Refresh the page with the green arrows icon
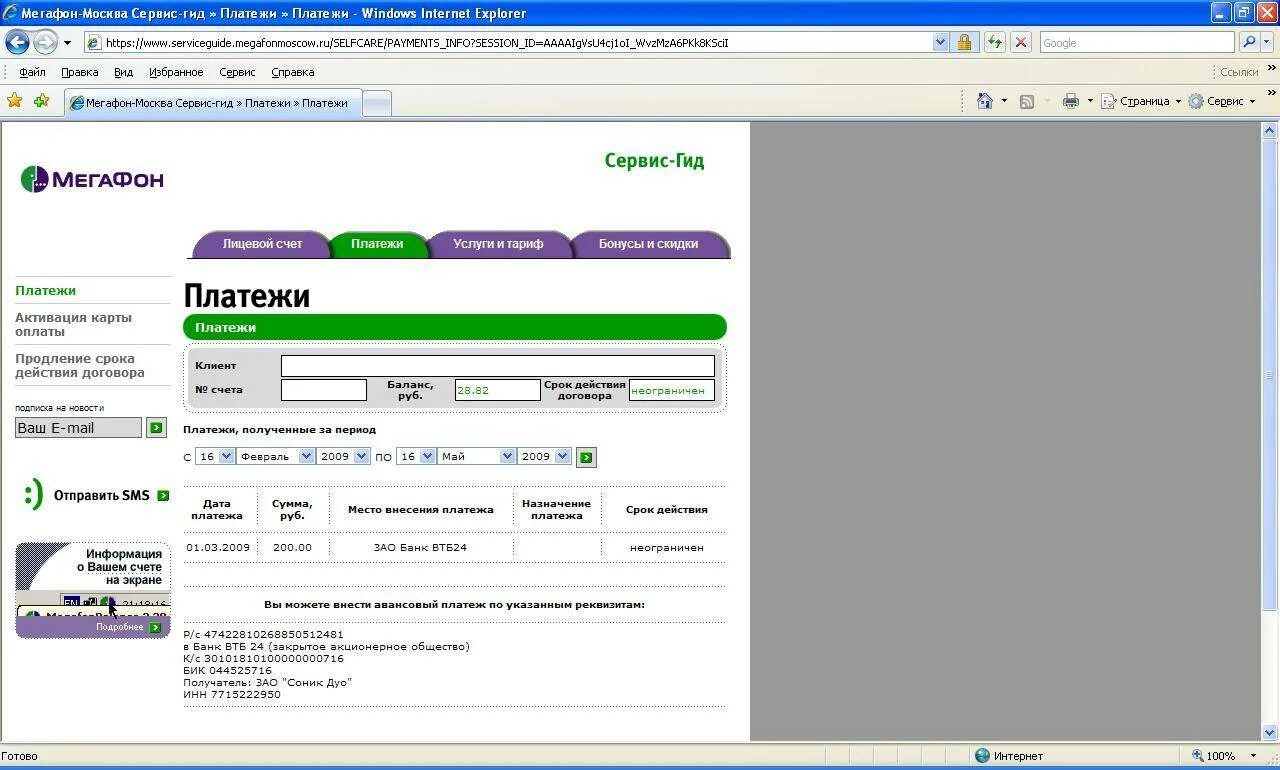The width and height of the screenshot is (1280, 770). (994, 42)
